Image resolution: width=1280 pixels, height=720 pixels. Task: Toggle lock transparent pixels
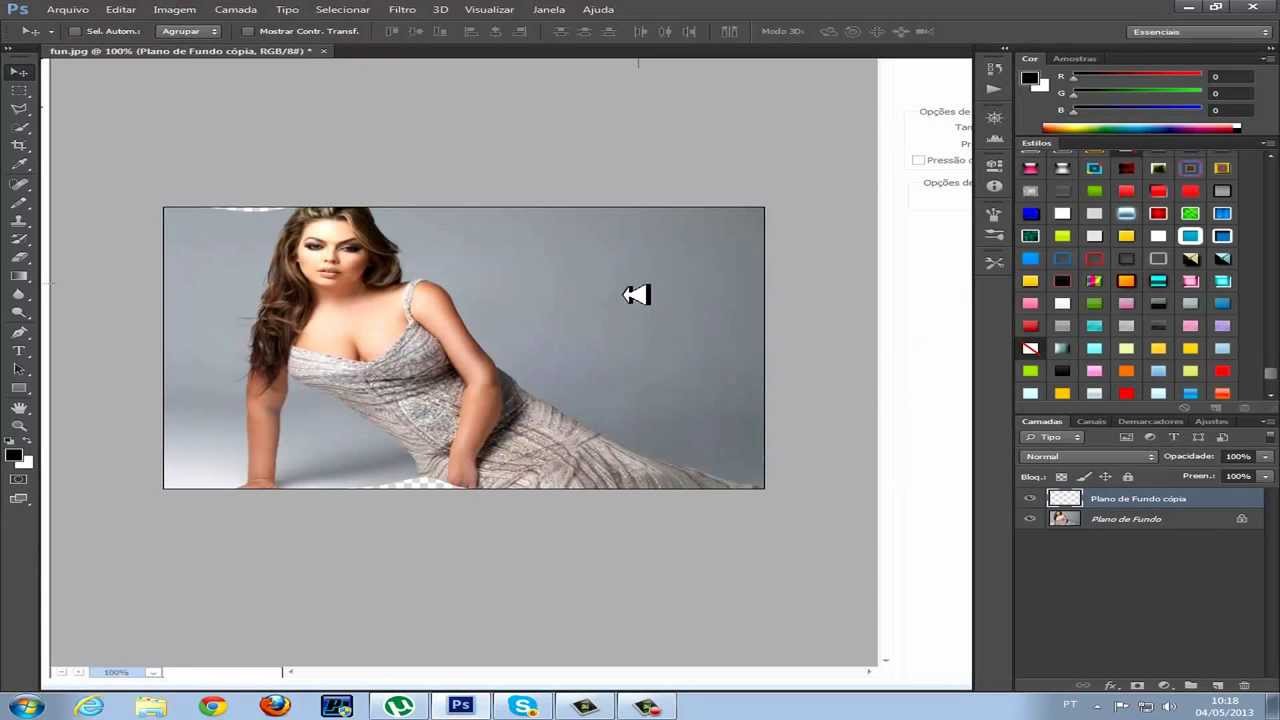coord(1061,477)
